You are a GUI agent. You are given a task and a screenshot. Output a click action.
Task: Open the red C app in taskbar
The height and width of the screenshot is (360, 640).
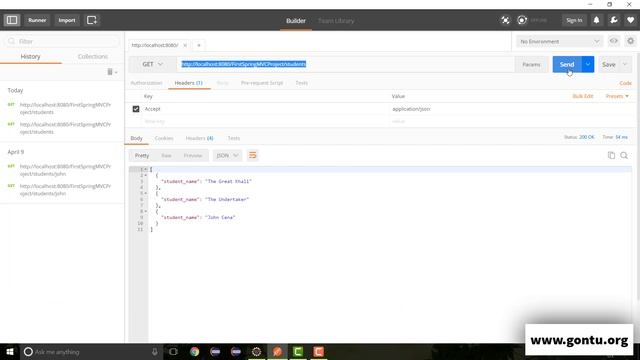click(x=319, y=351)
